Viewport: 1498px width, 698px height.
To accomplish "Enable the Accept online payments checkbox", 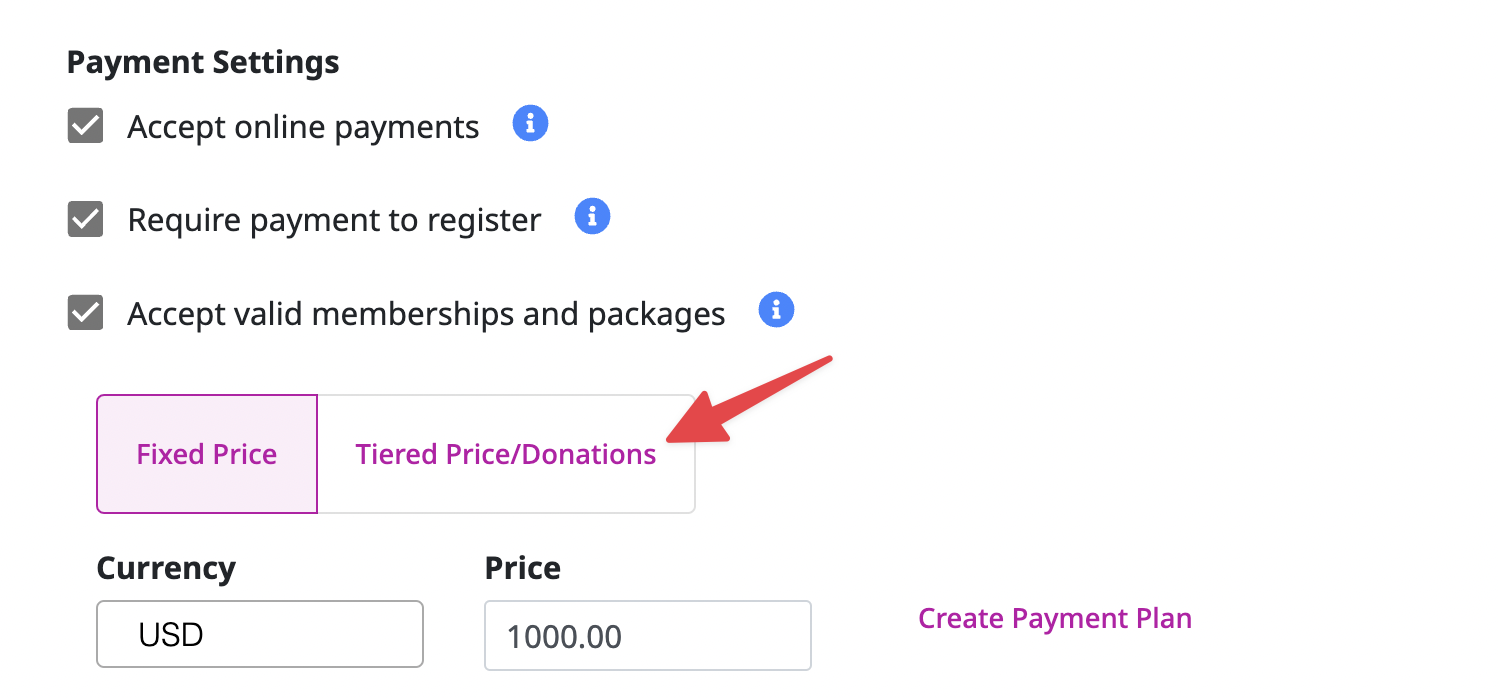I will 85,126.
